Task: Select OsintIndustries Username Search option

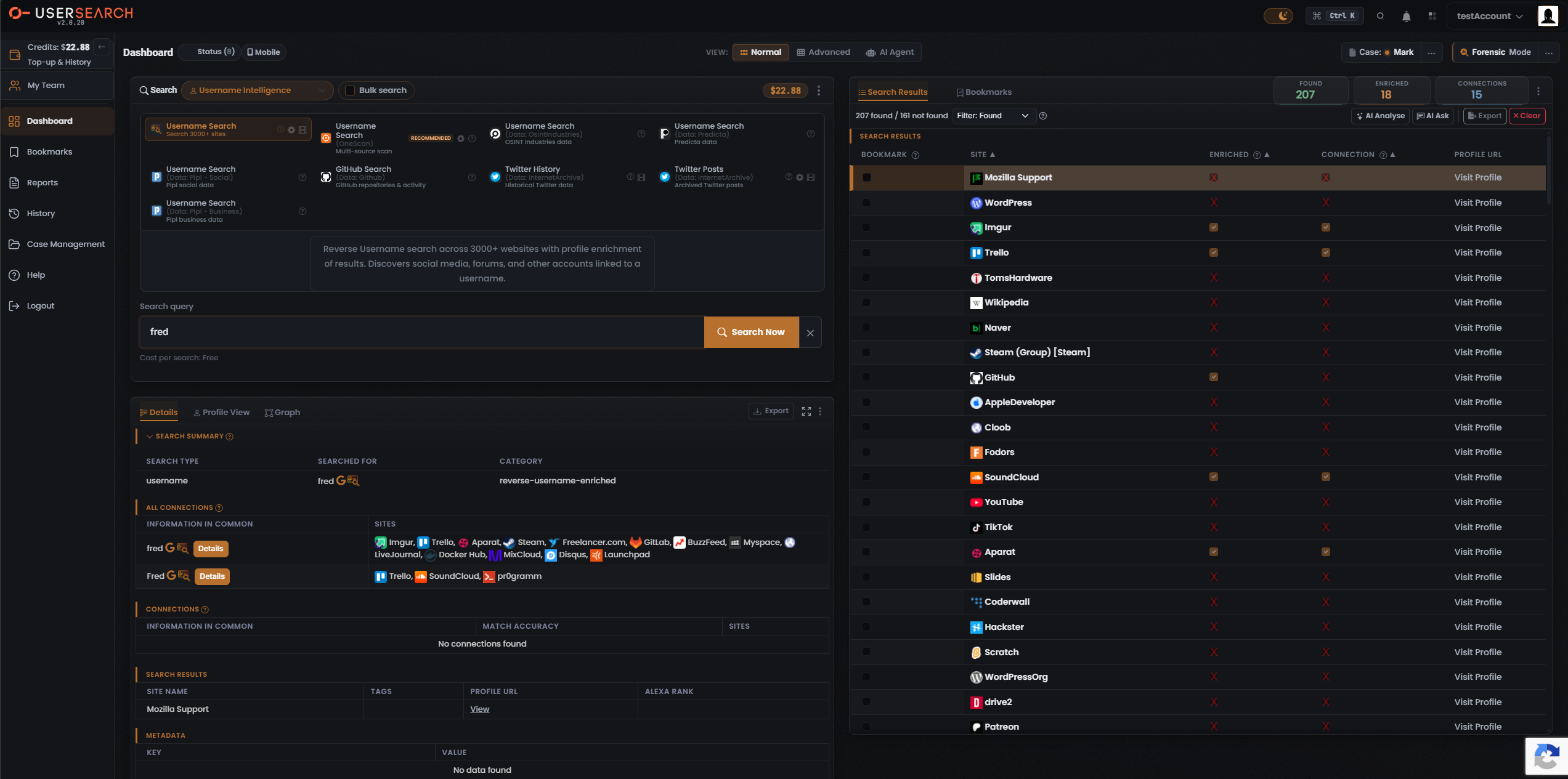Action: pos(567,134)
